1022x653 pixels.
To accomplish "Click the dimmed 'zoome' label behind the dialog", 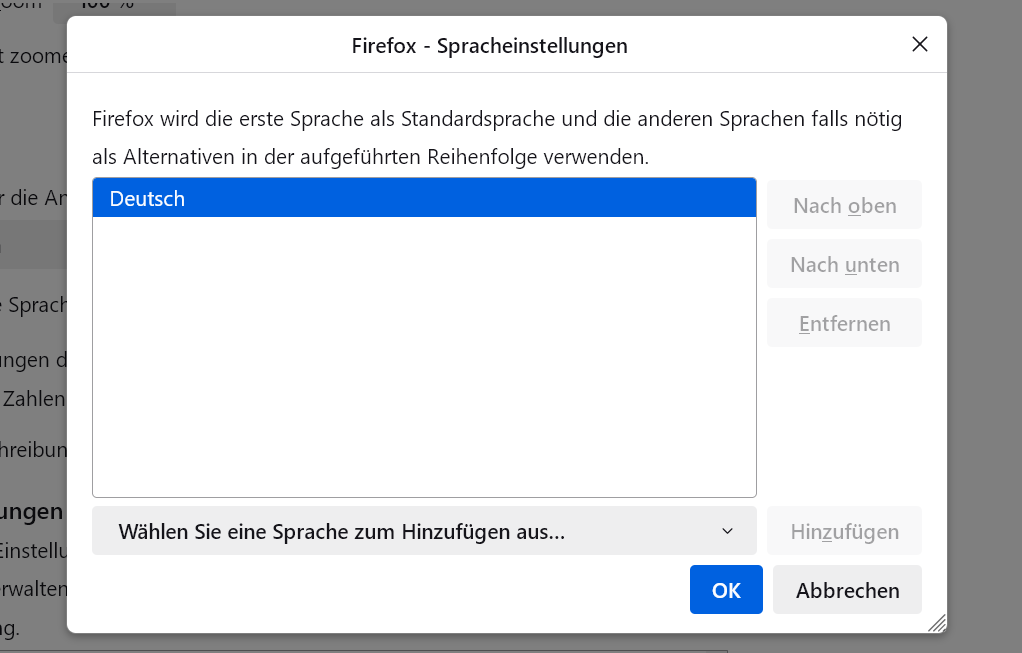I will pos(35,57).
